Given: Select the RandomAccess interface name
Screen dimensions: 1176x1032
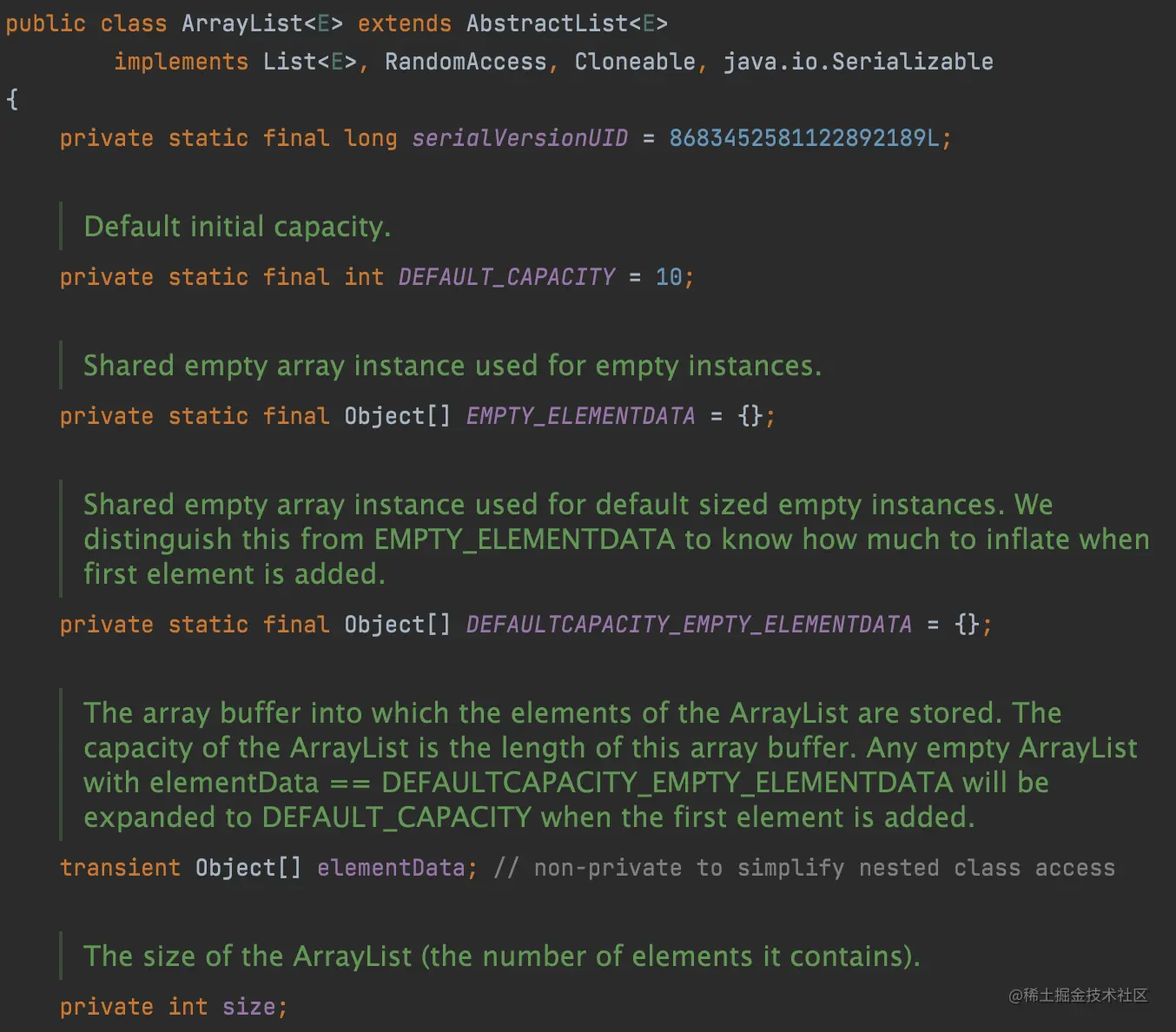Looking at the screenshot, I should pyautogui.click(x=466, y=62).
